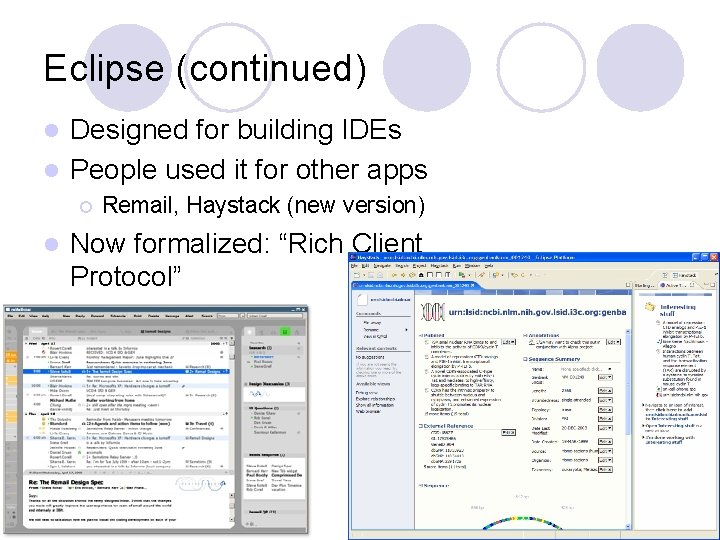Image resolution: width=720 pixels, height=540 pixels.
Task: Collapse the Sequence section near bottom
Action: coord(420,485)
